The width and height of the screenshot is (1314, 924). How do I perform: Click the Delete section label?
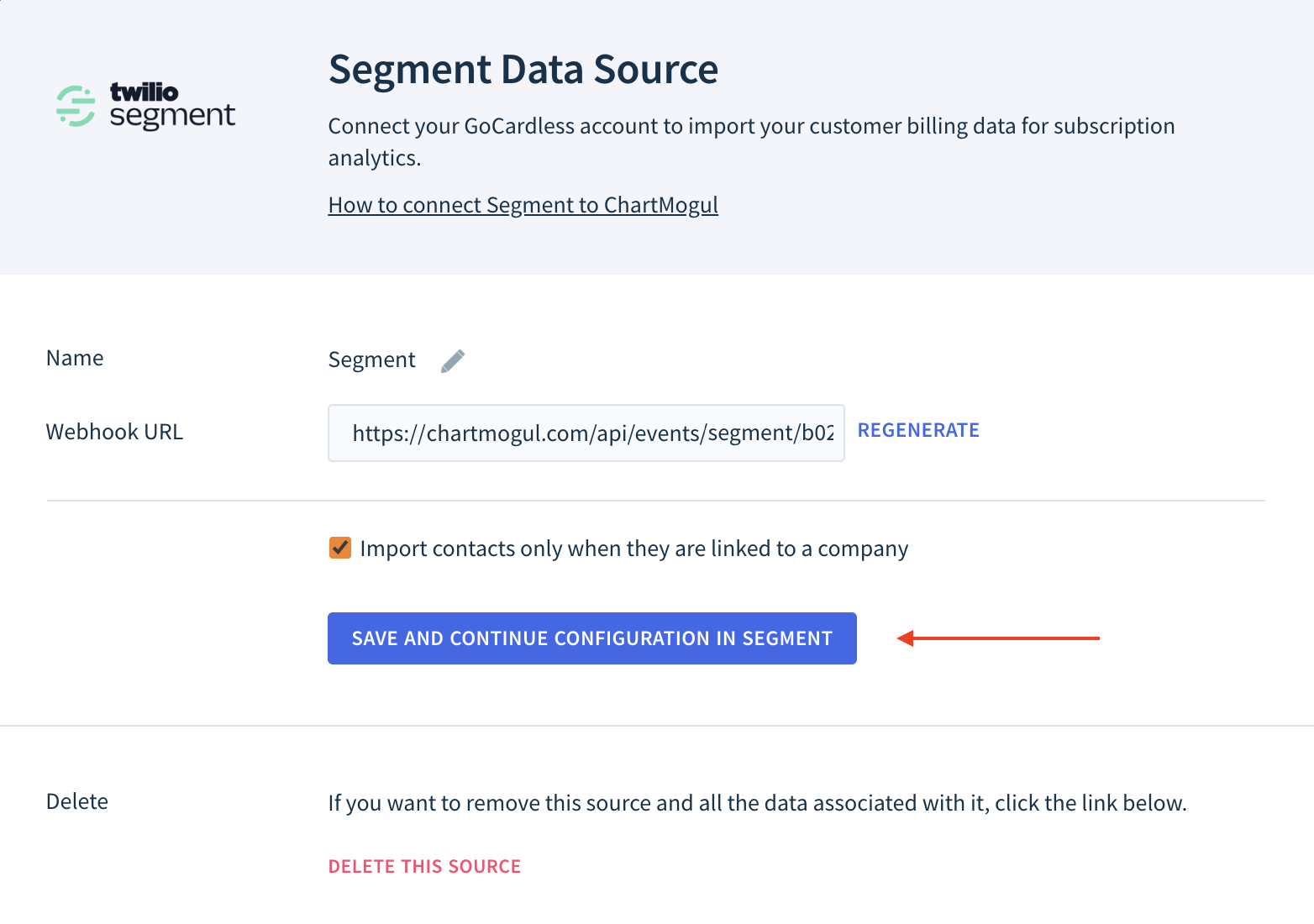(x=77, y=801)
